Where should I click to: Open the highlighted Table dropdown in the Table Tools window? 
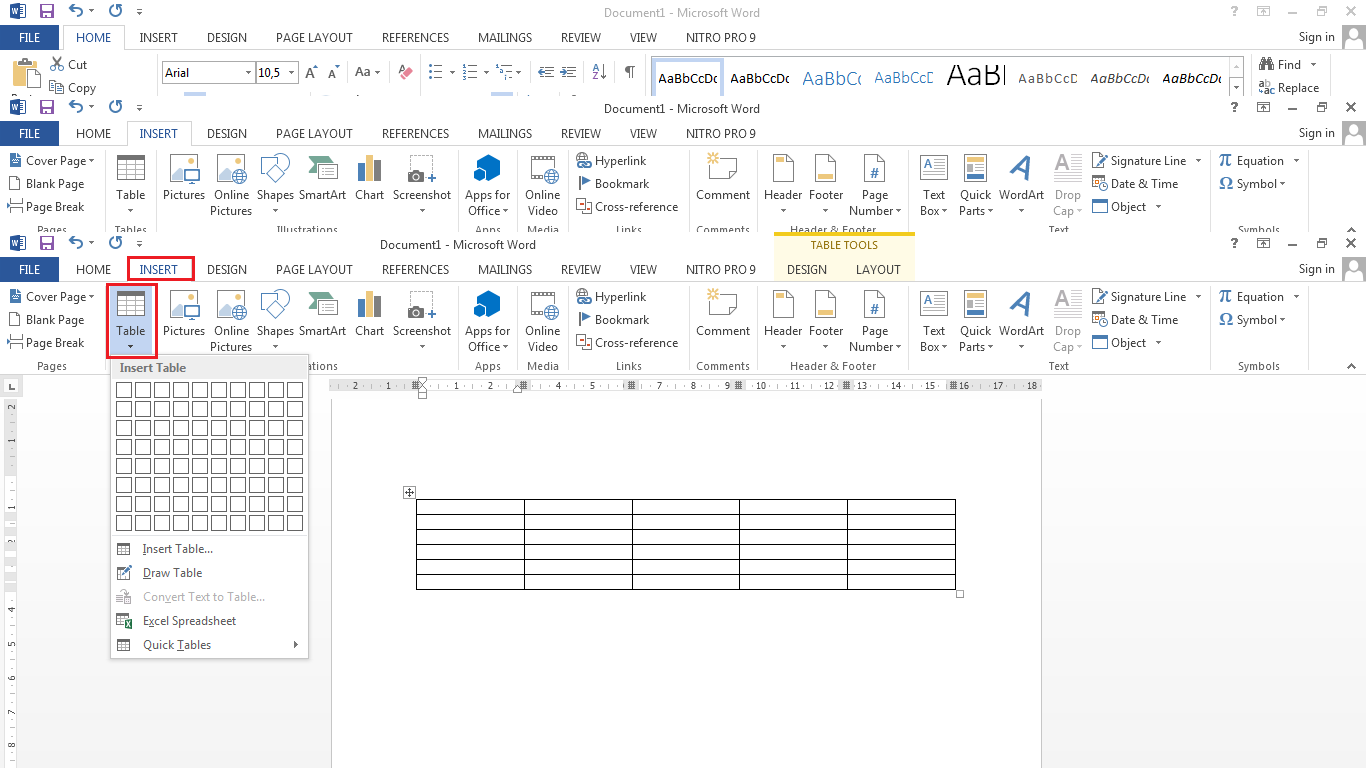pyautogui.click(x=131, y=322)
